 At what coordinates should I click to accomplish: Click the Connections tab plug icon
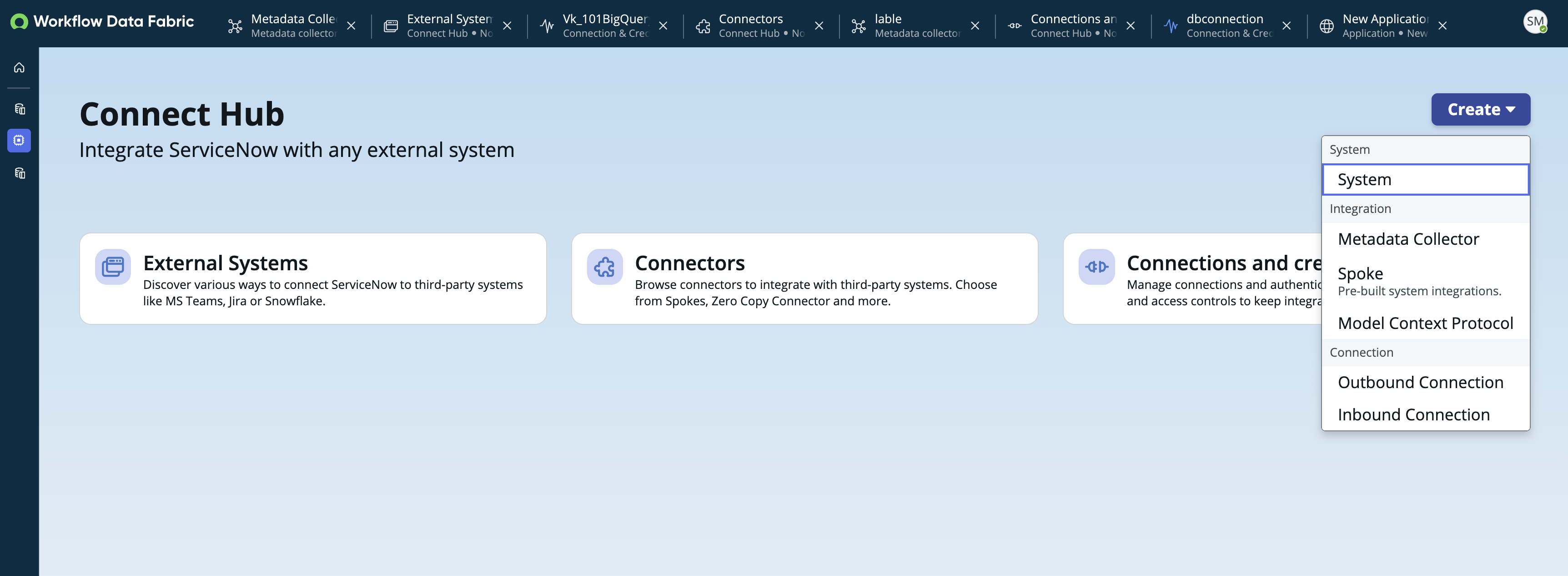[x=1015, y=26]
